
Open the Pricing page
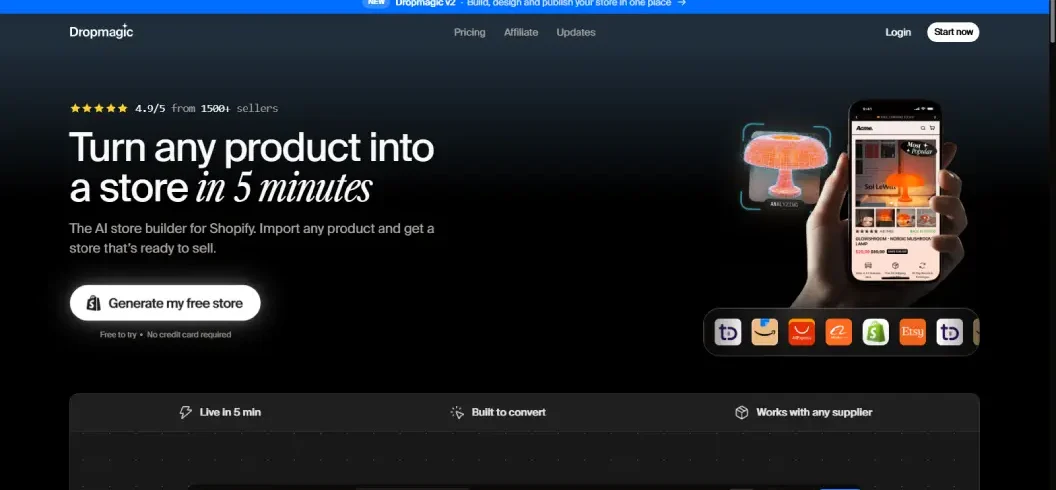click(469, 32)
